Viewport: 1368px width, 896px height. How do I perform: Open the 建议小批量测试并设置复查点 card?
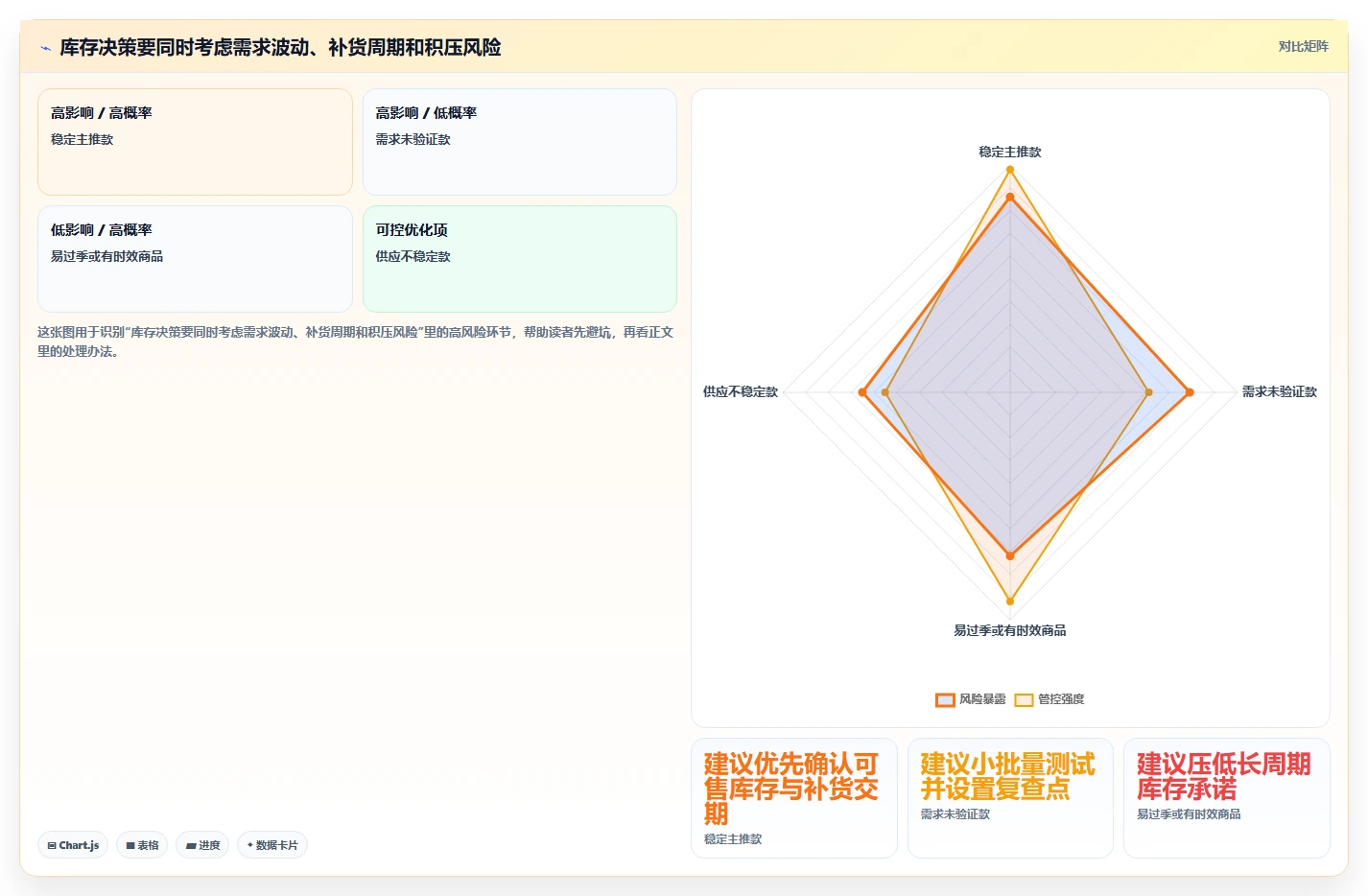point(1010,798)
